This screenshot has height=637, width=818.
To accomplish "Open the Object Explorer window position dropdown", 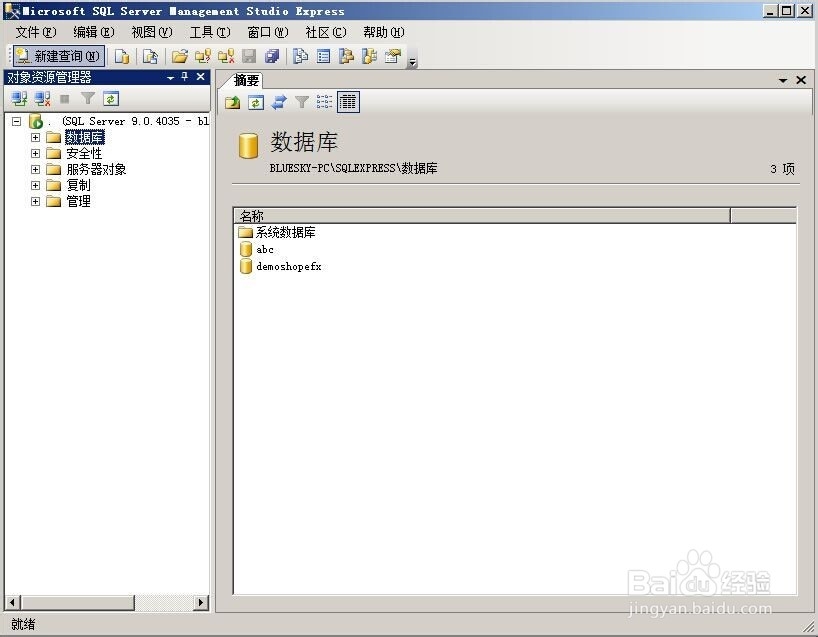I will pos(171,78).
